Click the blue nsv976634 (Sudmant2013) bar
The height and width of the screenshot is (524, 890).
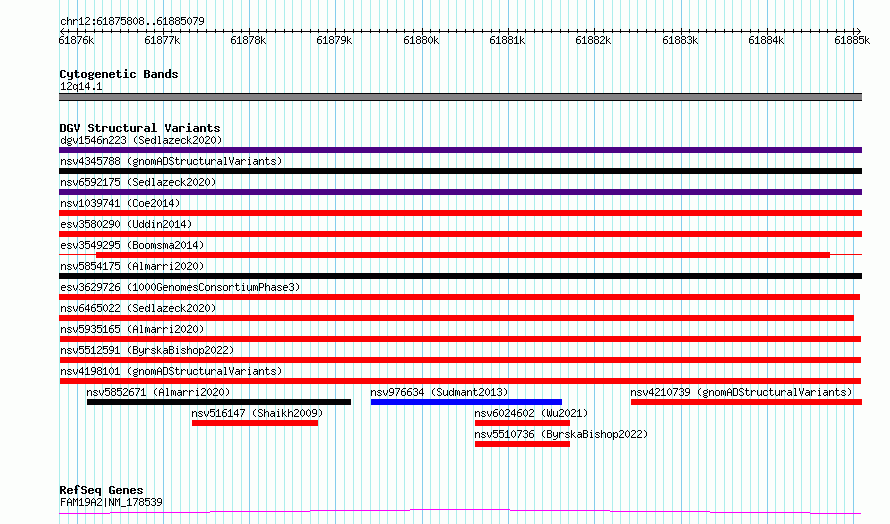pos(466,402)
